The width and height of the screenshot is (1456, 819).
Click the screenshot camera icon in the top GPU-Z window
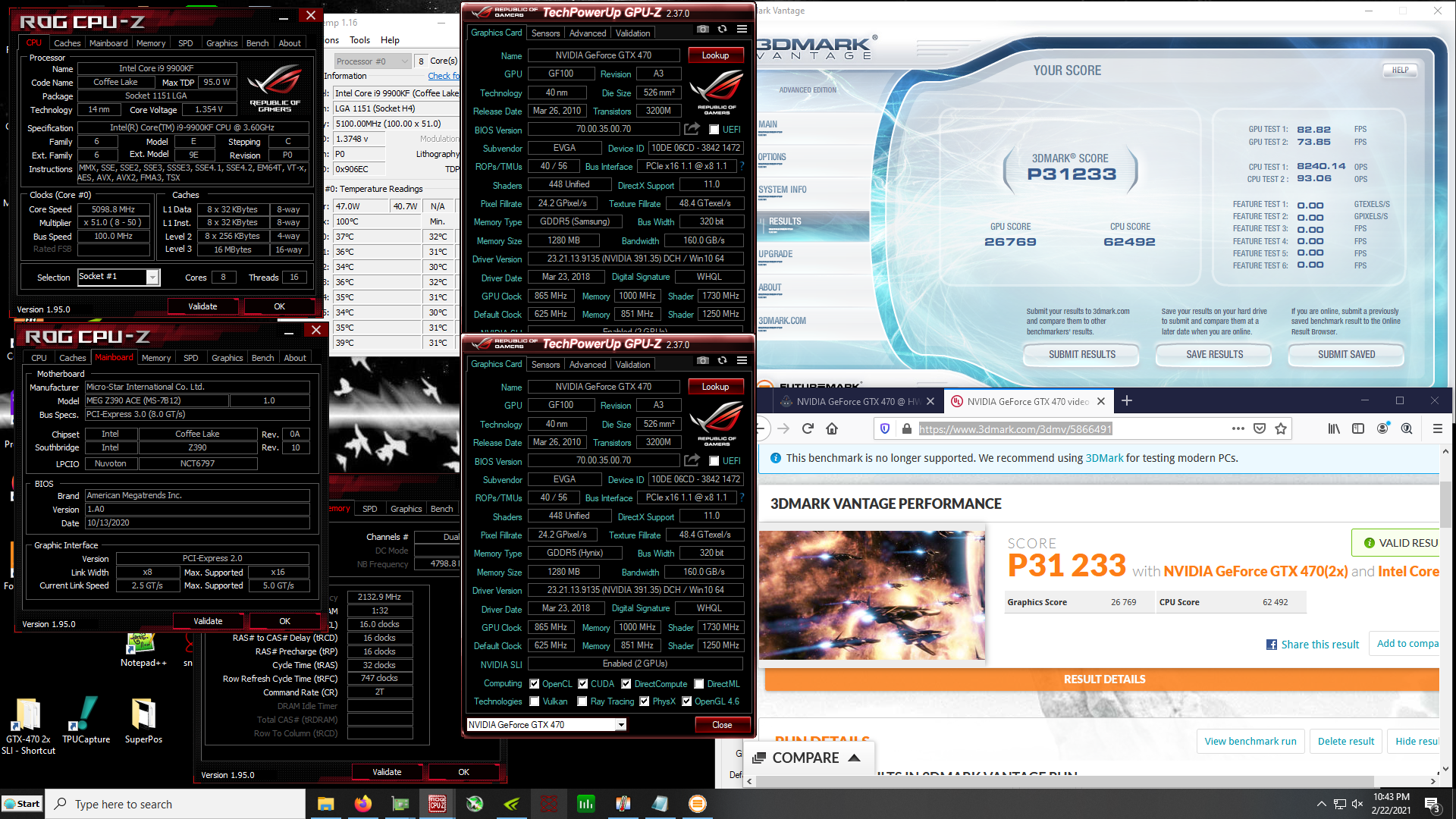click(x=703, y=30)
